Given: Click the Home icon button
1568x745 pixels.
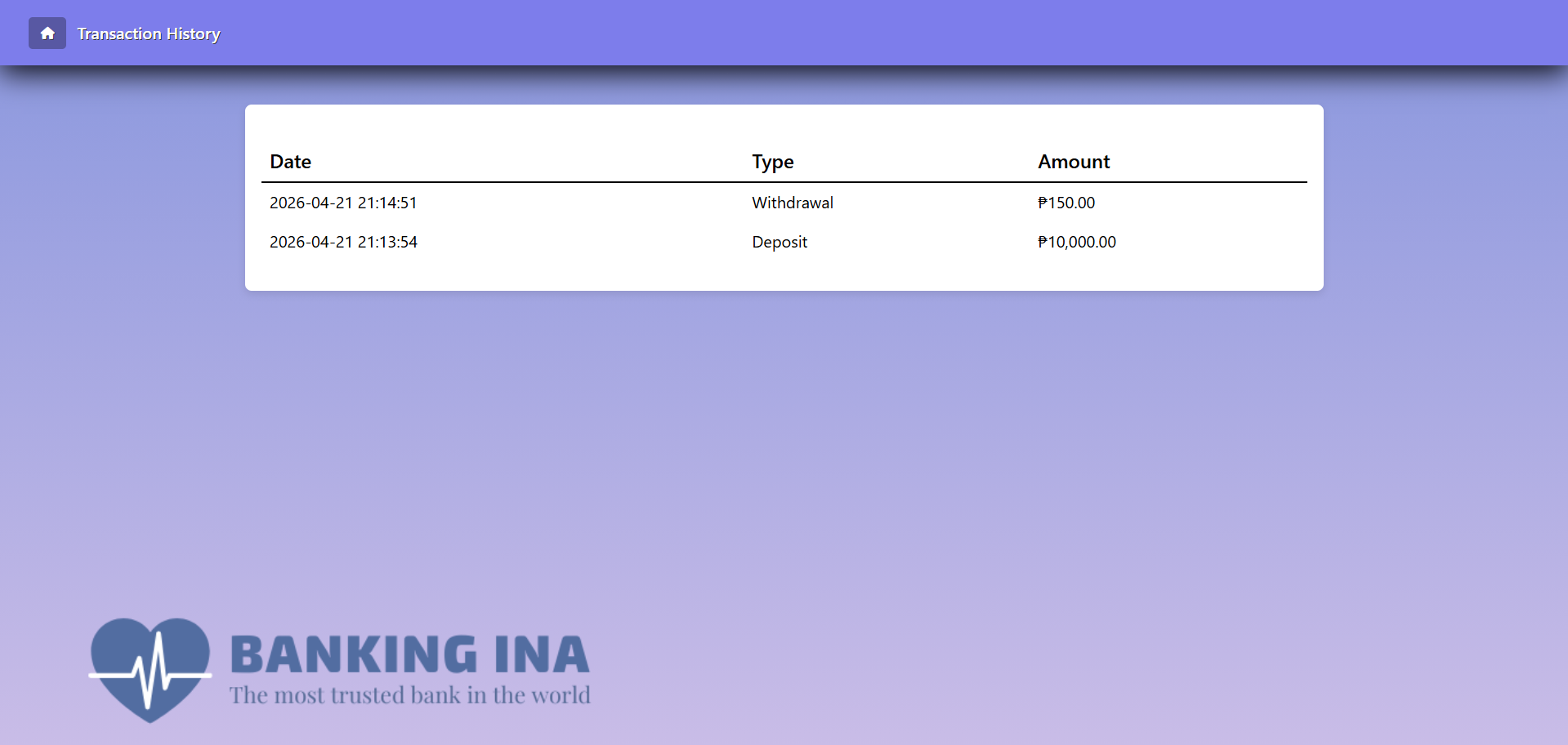Looking at the screenshot, I should (47, 33).
